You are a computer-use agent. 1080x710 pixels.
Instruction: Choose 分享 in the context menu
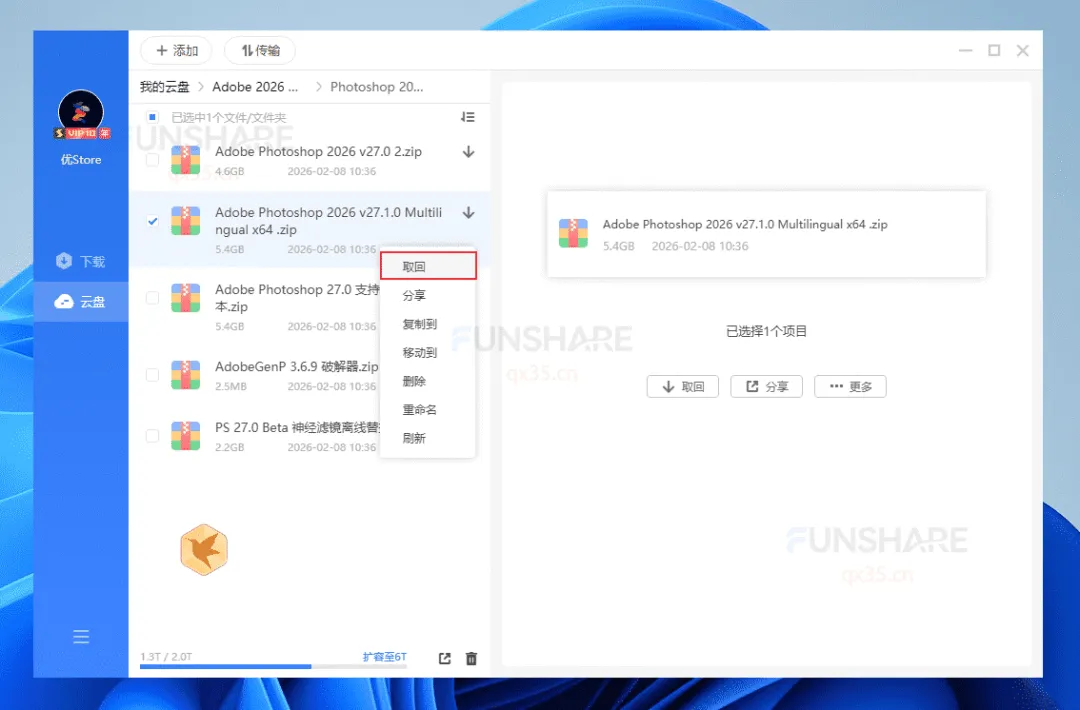[428, 295]
